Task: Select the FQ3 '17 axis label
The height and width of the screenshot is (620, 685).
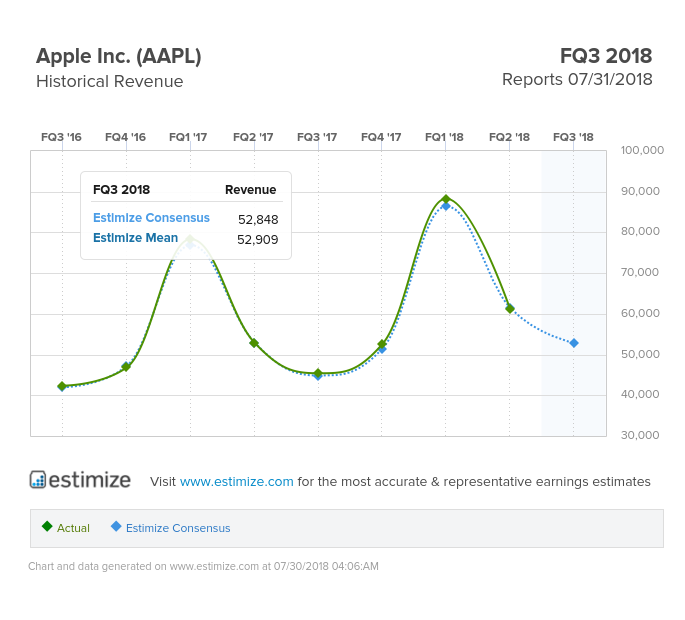Action: [x=317, y=137]
